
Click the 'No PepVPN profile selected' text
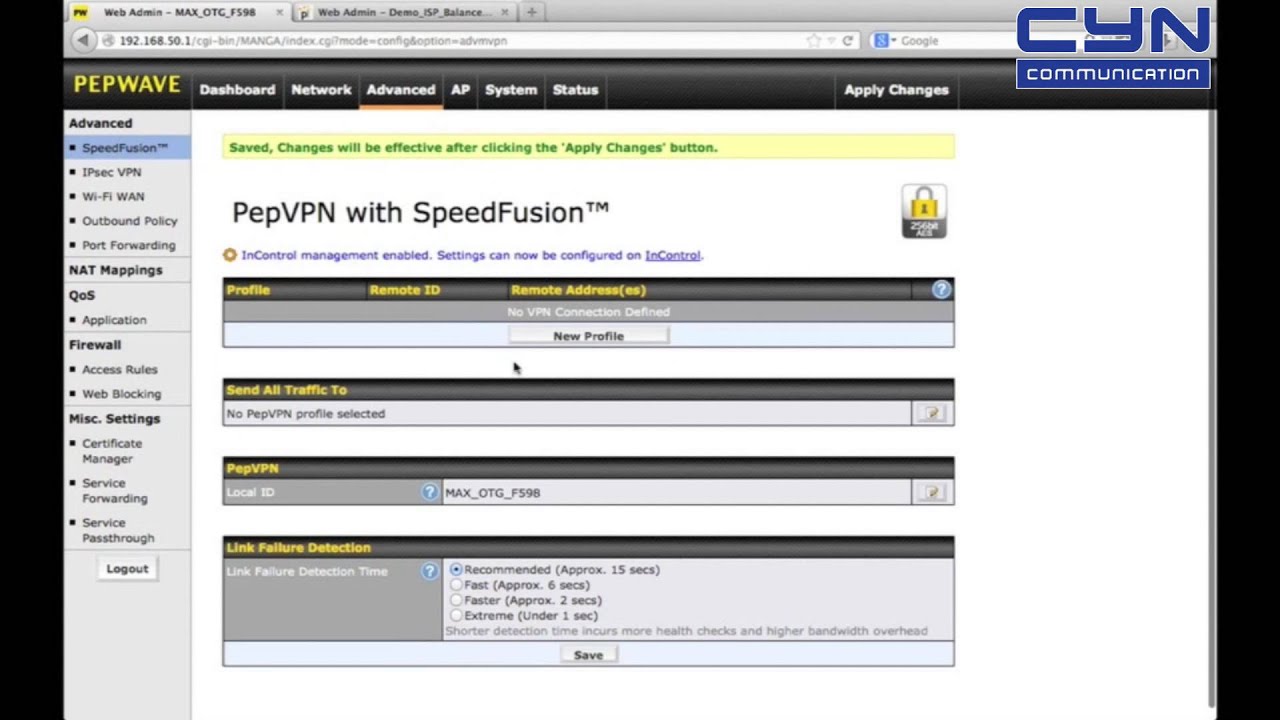coord(306,414)
